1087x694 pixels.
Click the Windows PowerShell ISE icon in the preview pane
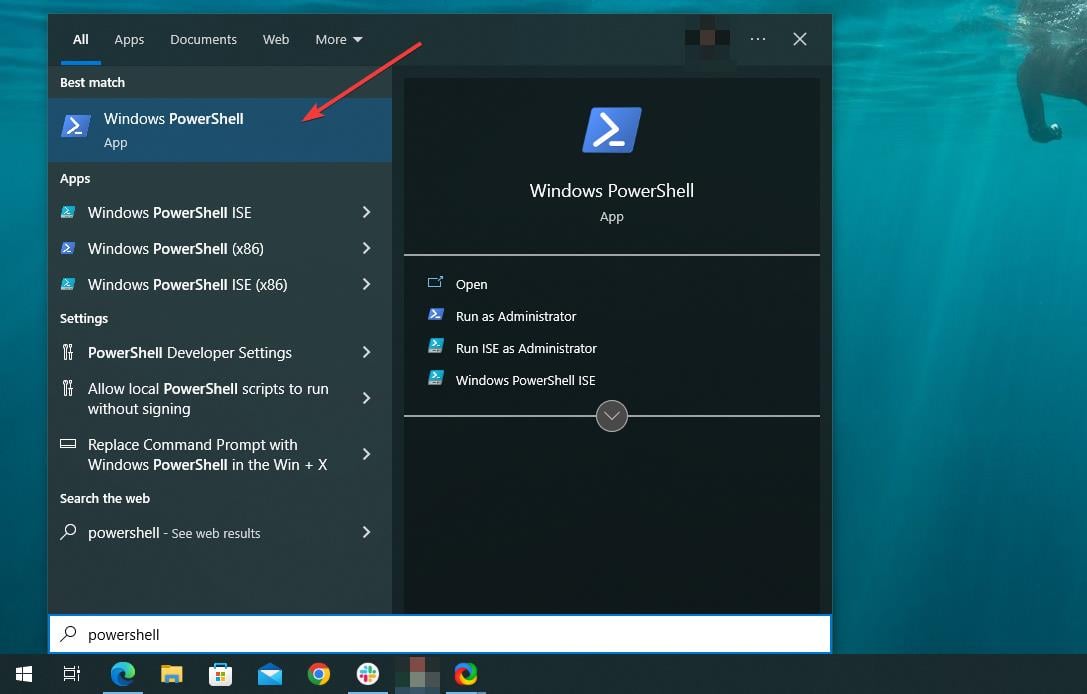coord(435,378)
